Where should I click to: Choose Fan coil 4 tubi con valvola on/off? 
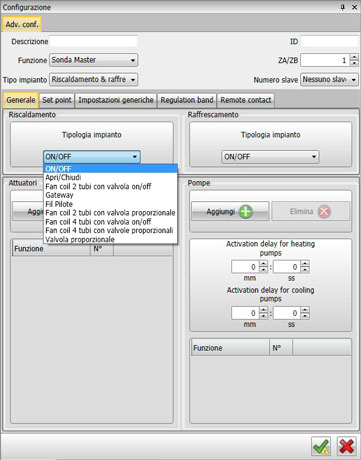pyautogui.click(x=110, y=222)
